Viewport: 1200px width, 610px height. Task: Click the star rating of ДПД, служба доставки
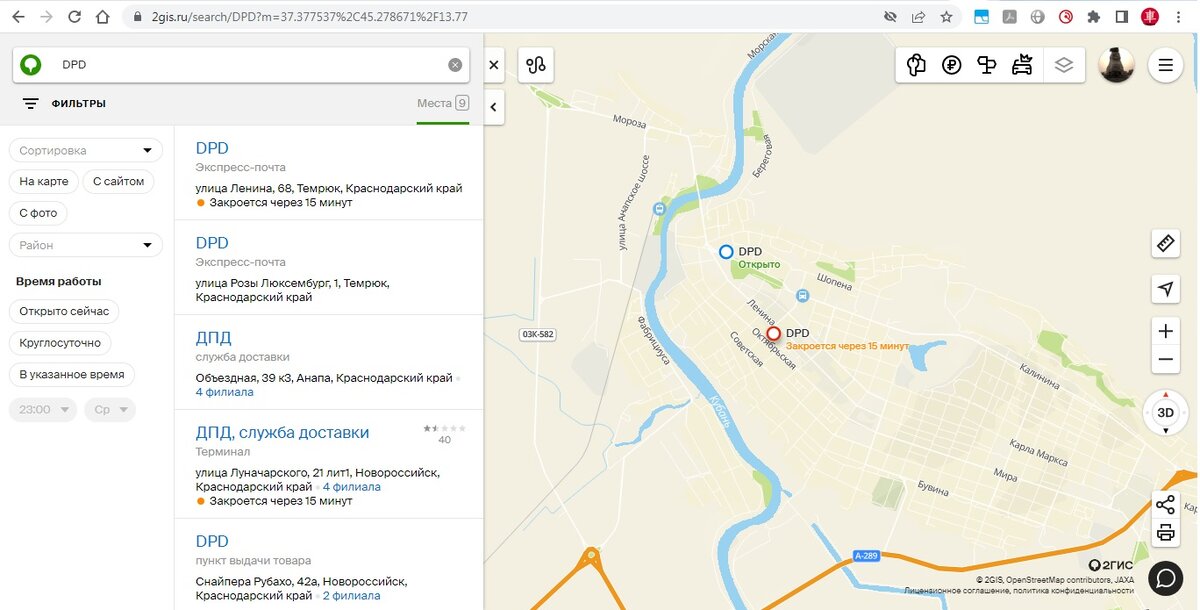click(x=445, y=428)
